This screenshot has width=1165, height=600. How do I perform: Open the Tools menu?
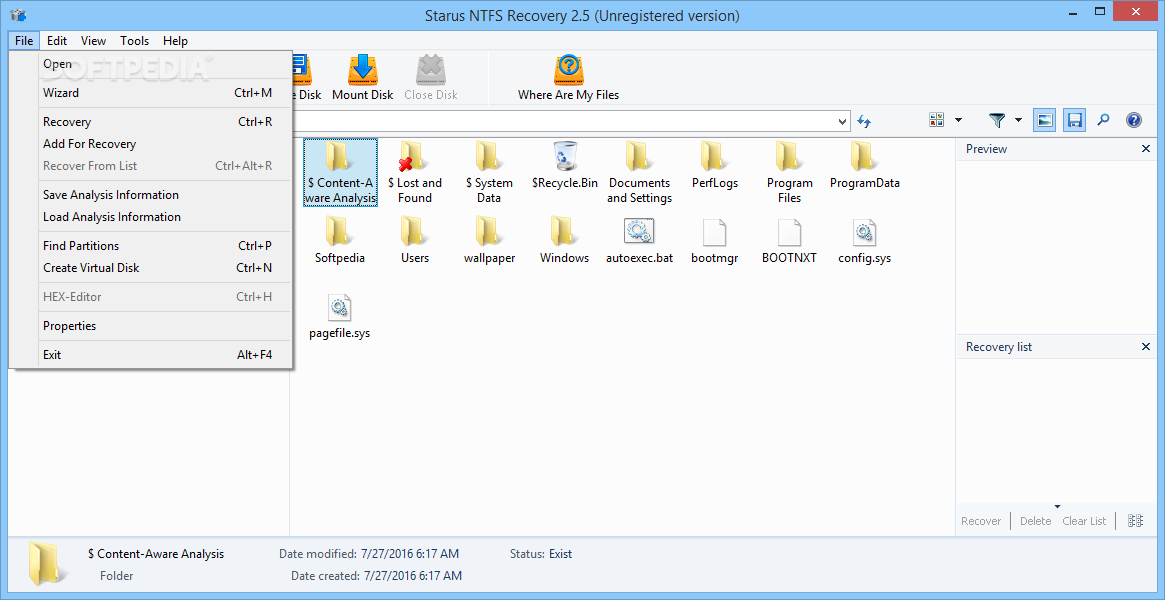(x=134, y=41)
